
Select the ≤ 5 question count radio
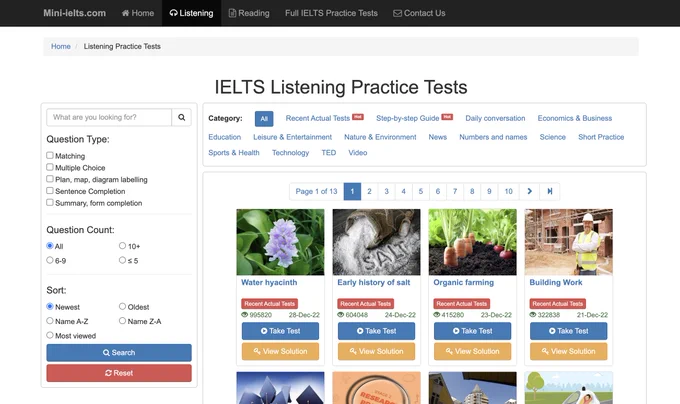pos(122,260)
